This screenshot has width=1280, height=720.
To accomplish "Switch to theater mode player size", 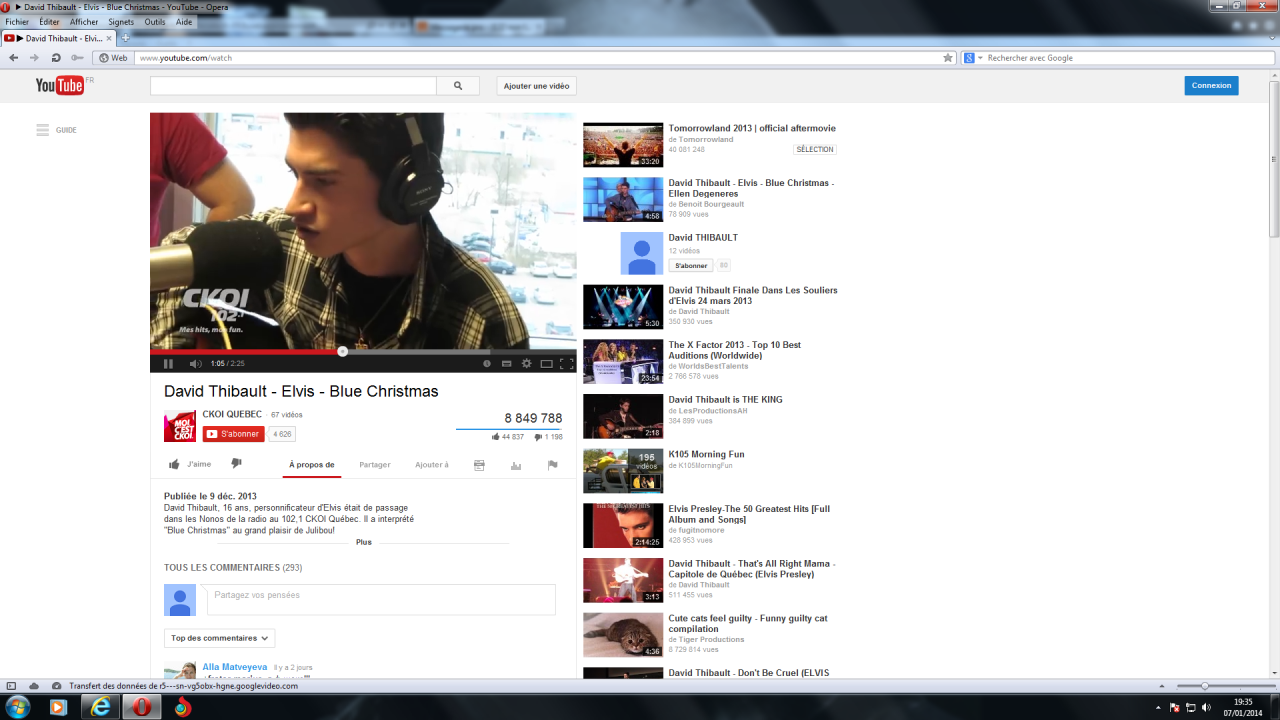I will click(x=547, y=364).
